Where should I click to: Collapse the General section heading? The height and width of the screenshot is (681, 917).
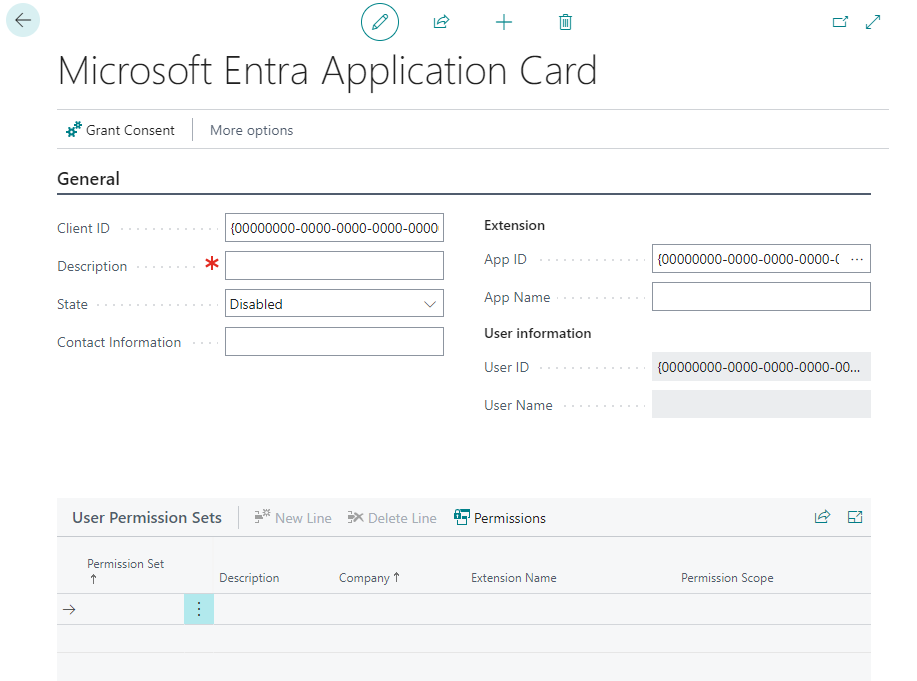(89, 179)
